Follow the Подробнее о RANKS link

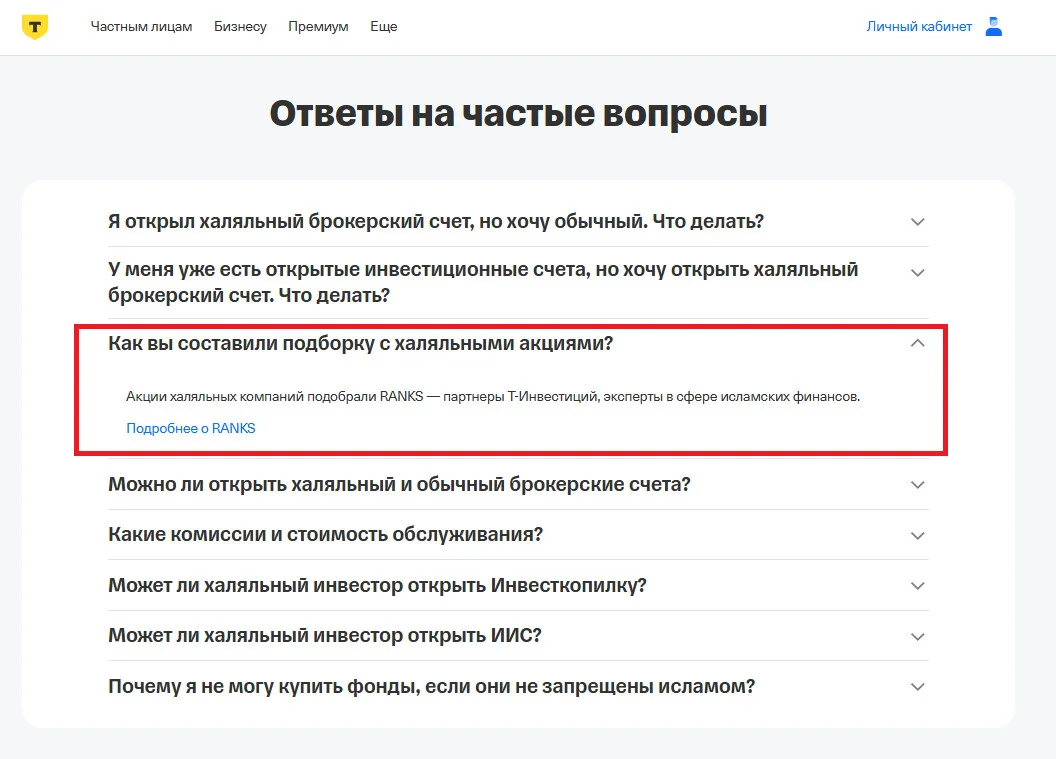(191, 428)
